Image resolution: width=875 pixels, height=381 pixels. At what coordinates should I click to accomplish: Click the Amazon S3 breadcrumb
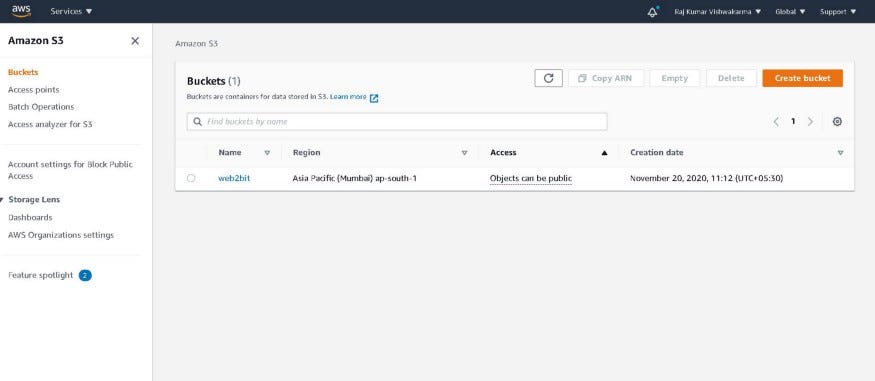pyautogui.click(x=196, y=44)
